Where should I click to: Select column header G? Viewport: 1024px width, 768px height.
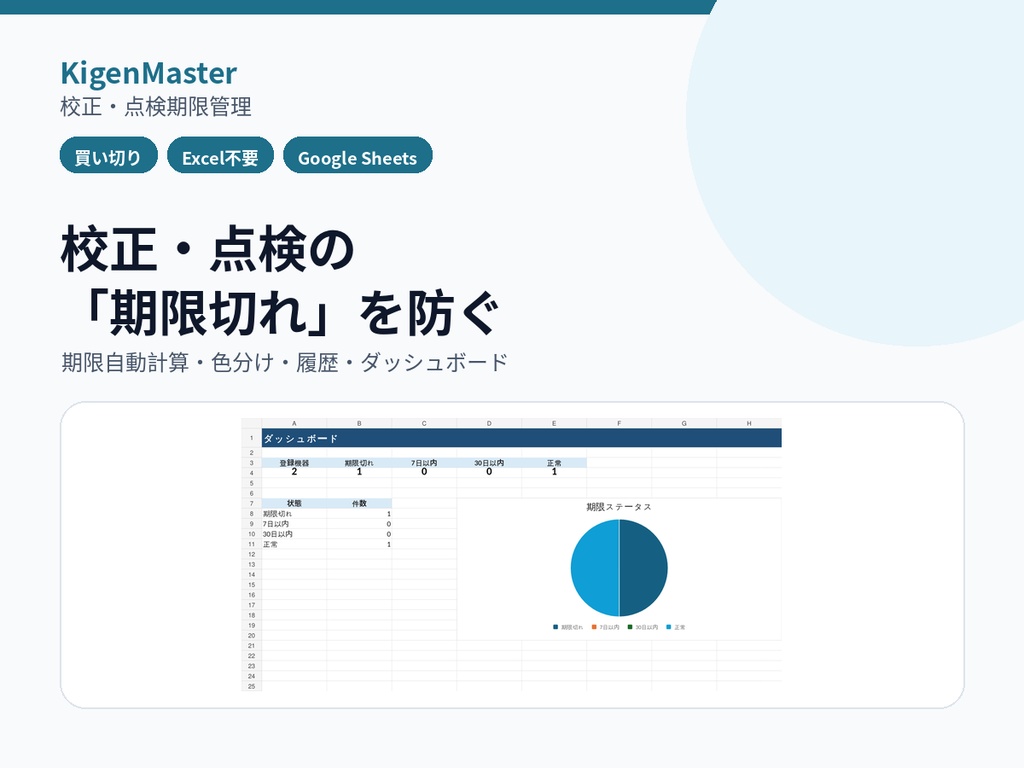coord(684,423)
